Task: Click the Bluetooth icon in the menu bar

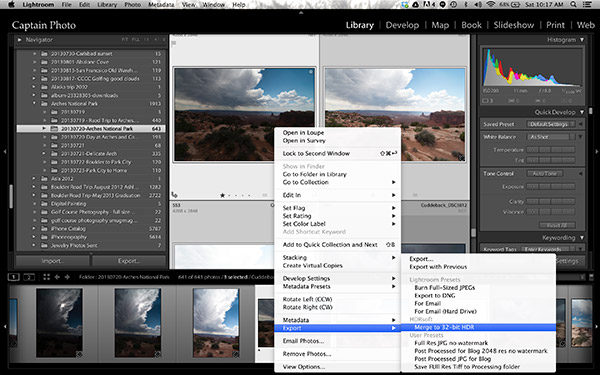Action: (466, 5)
